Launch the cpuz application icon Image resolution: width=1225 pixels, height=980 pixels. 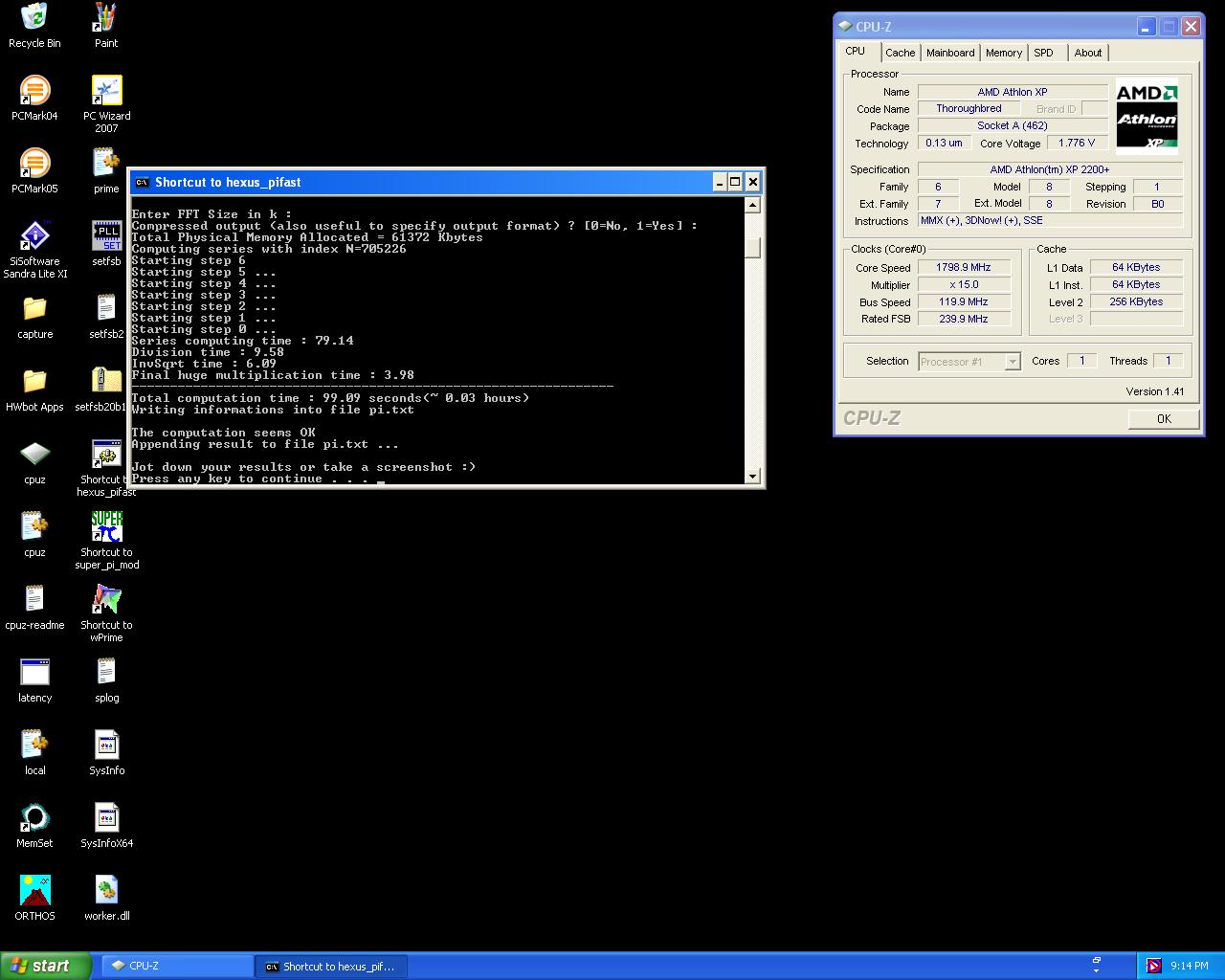click(34, 455)
